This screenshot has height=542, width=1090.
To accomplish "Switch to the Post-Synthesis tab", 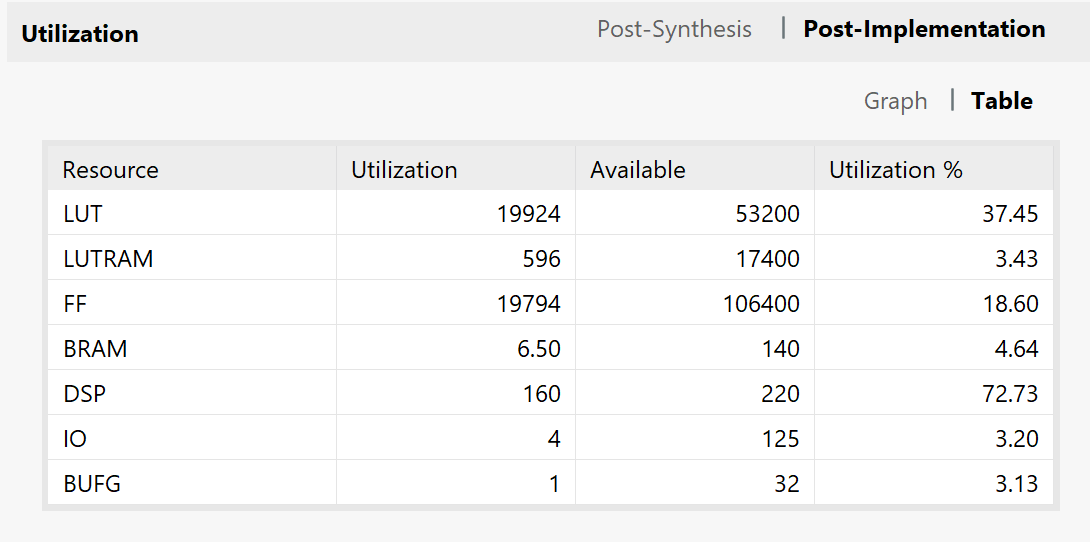I will (x=674, y=29).
